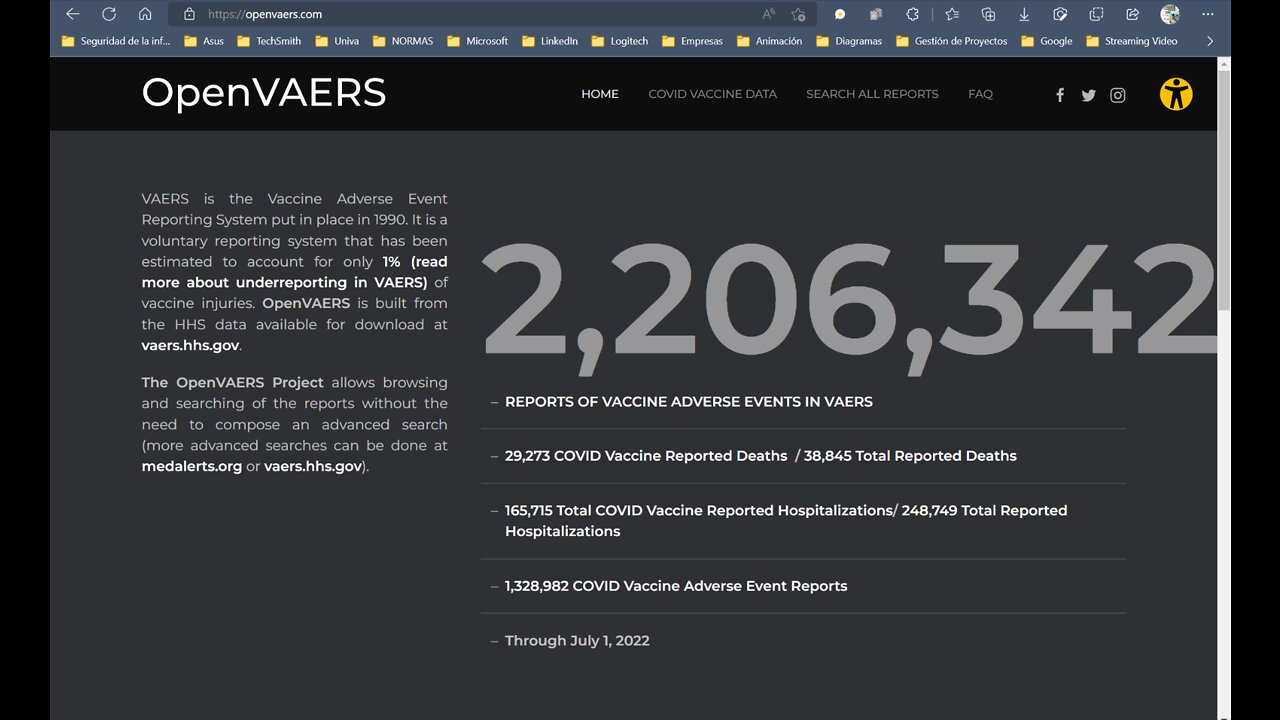Open the Empresas bookmark folder
The image size is (1280, 720).
pyautogui.click(x=692, y=41)
